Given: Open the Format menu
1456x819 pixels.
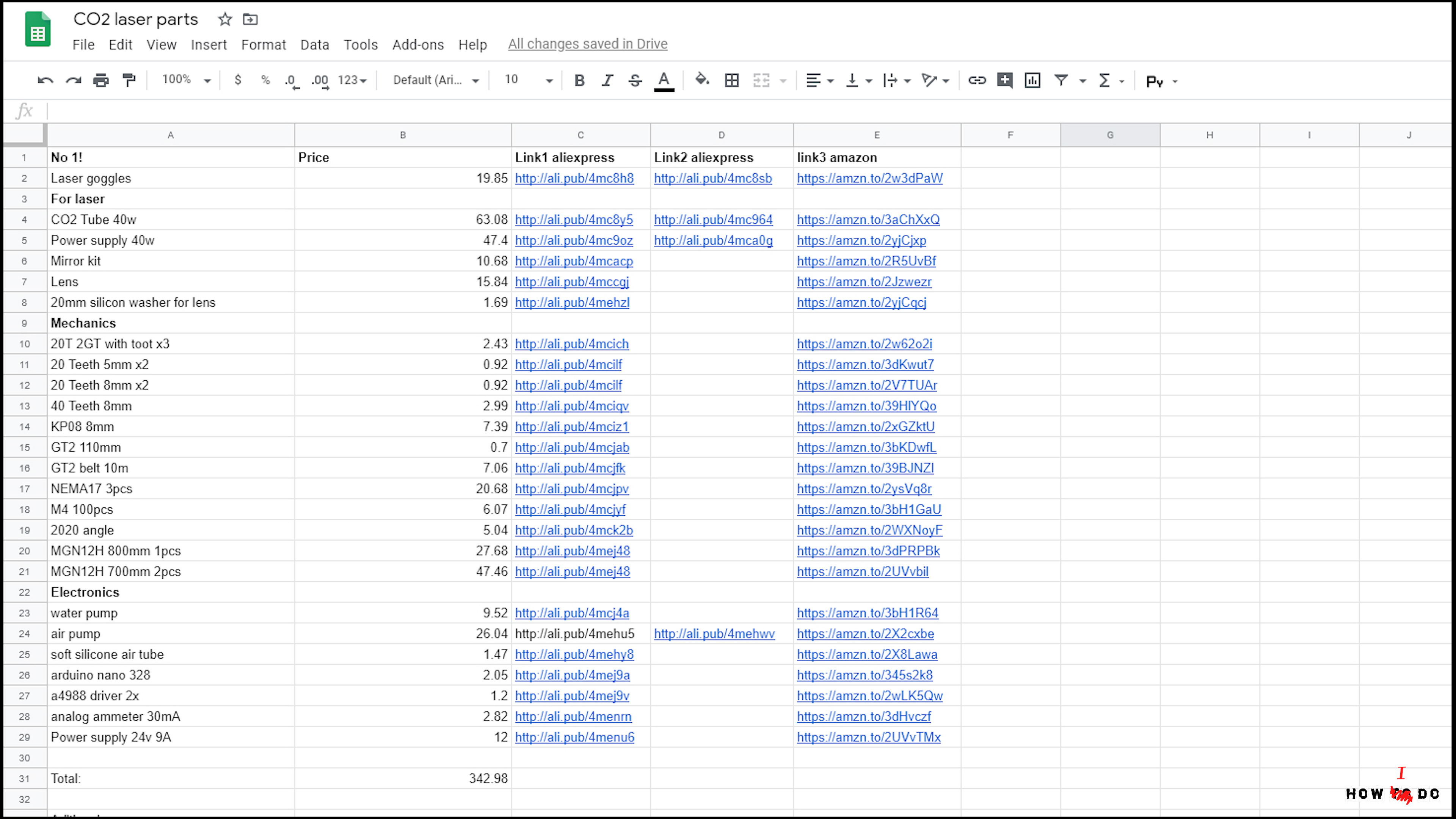Looking at the screenshot, I should coord(264,45).
